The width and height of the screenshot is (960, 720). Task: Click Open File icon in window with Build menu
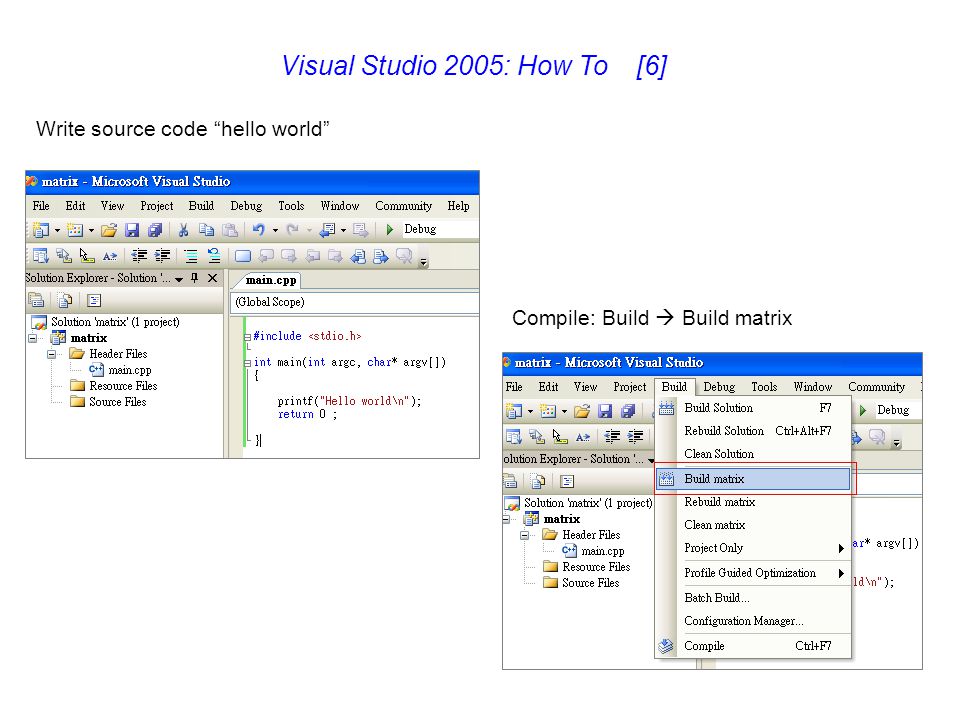582,411
